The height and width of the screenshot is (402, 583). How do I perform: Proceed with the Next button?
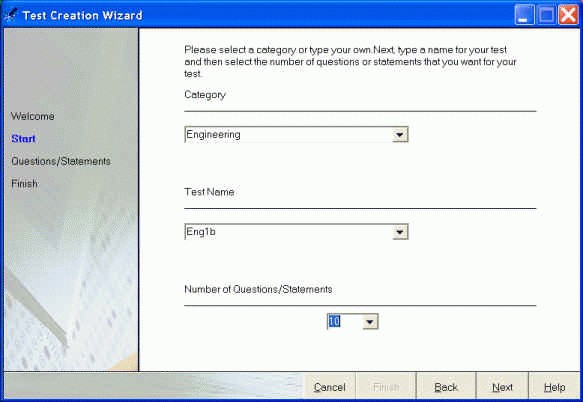502,387
